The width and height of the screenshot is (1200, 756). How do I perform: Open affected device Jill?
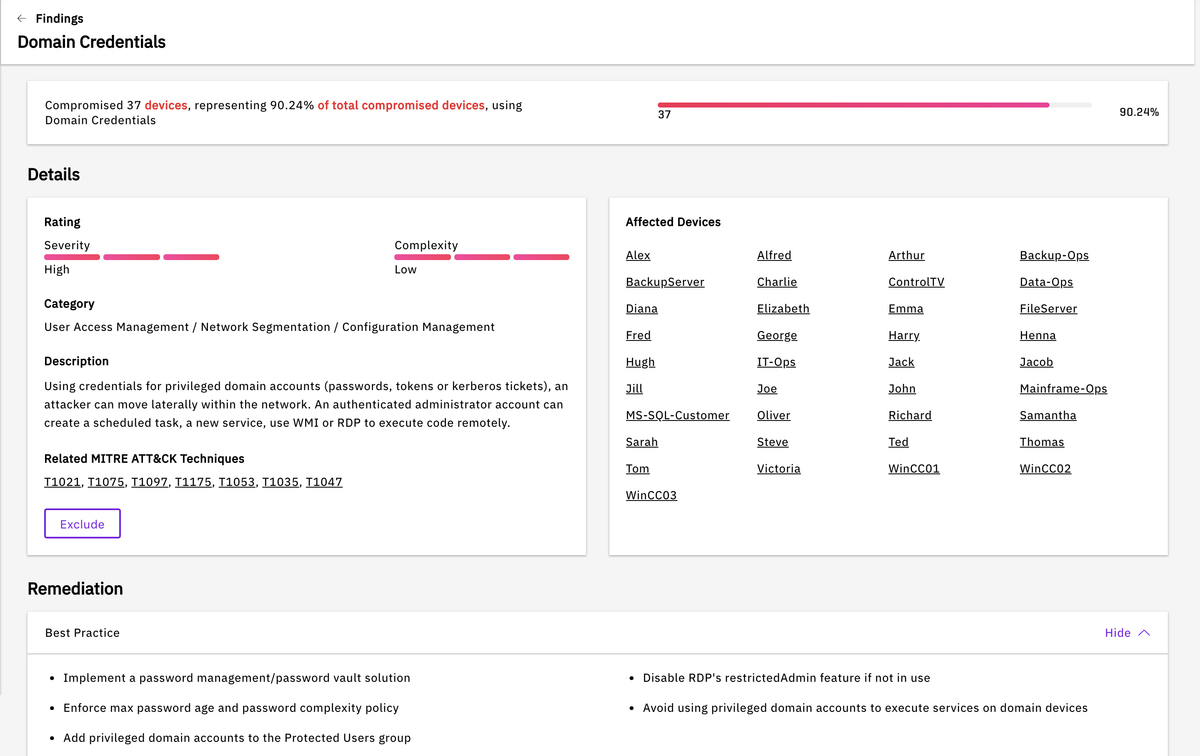point(634,389)
